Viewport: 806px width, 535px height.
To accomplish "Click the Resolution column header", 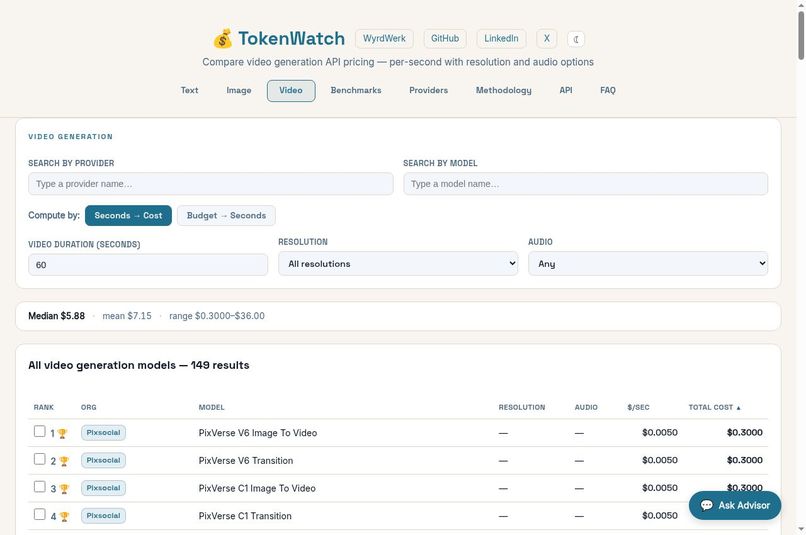I will tap(522, 407).
